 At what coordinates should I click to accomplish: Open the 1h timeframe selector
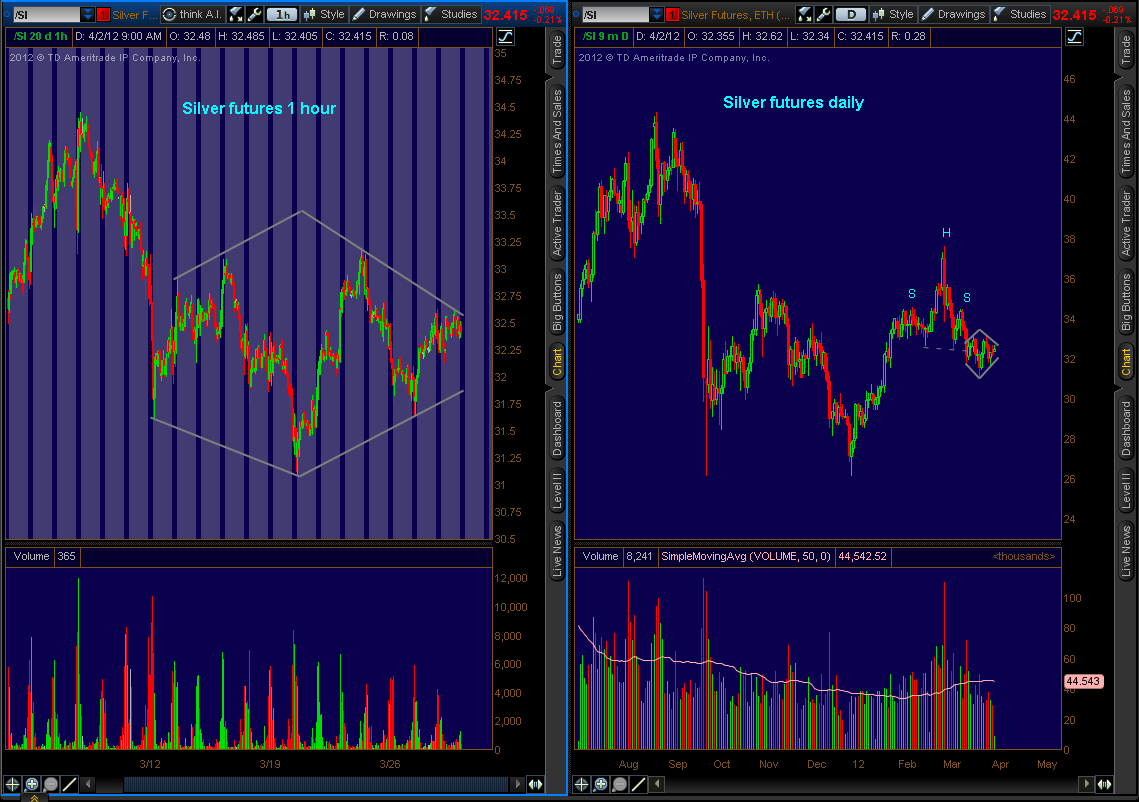pyautogui.click(x=283, y=14)
